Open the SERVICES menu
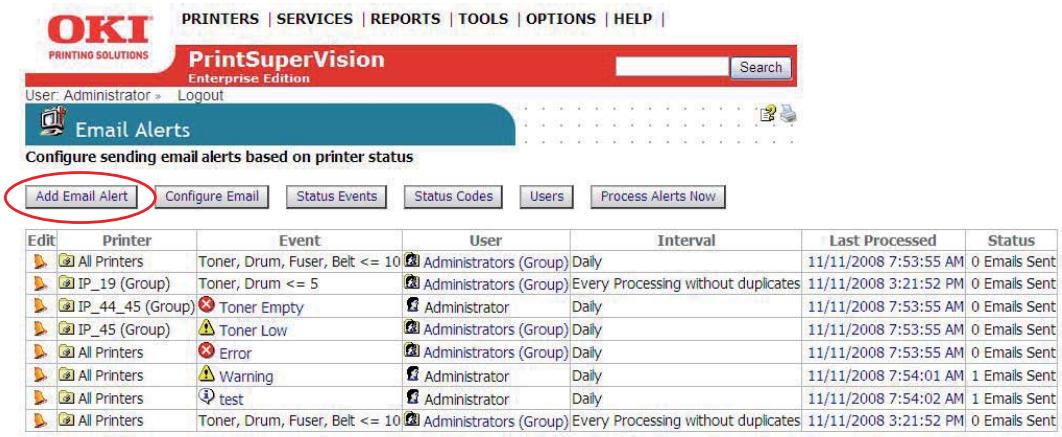 (x=315, y=19)
